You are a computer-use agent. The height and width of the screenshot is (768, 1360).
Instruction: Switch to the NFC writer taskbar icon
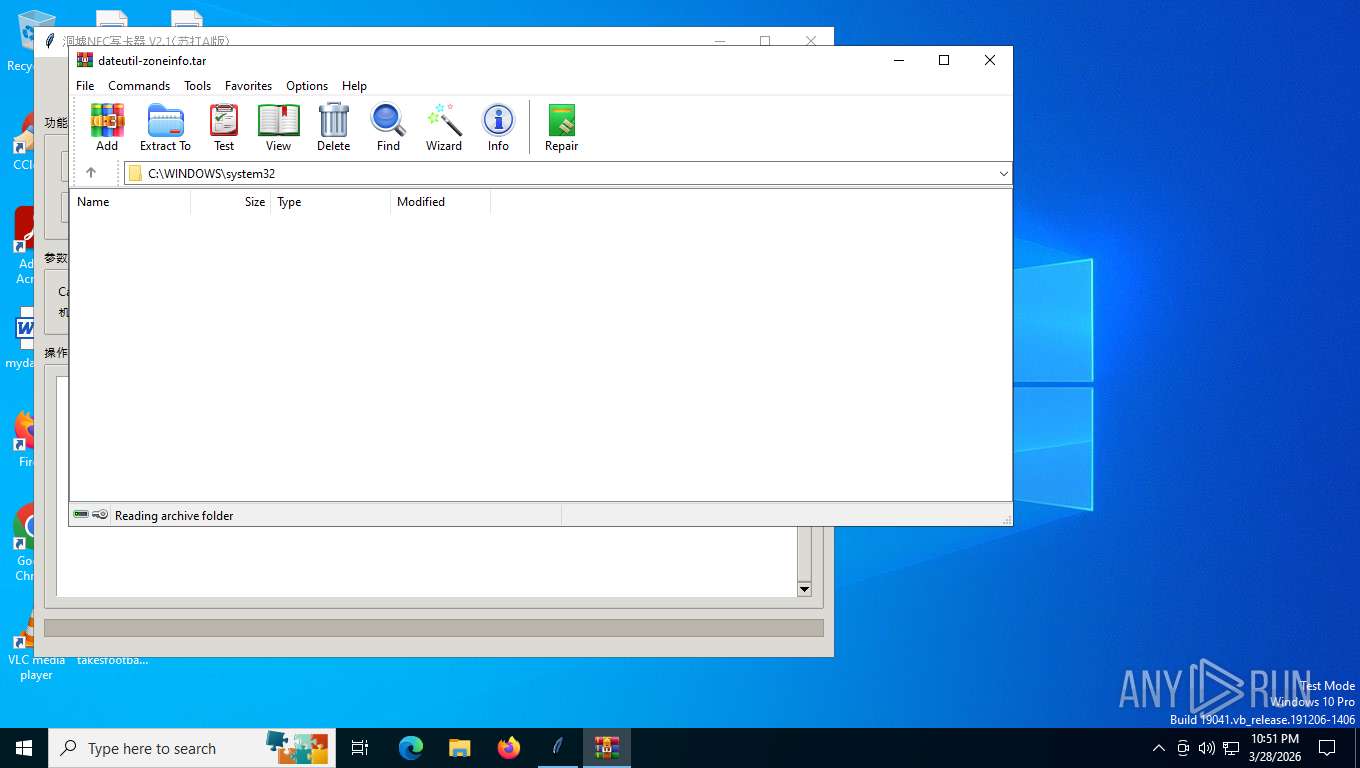coord(558,748)
